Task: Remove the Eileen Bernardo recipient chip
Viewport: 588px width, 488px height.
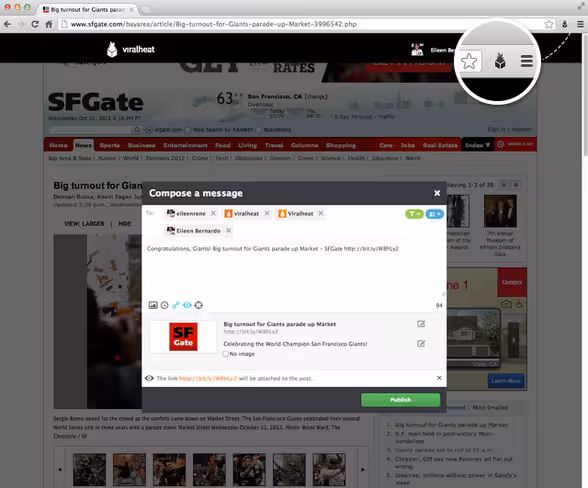Action: pos(228,230)
